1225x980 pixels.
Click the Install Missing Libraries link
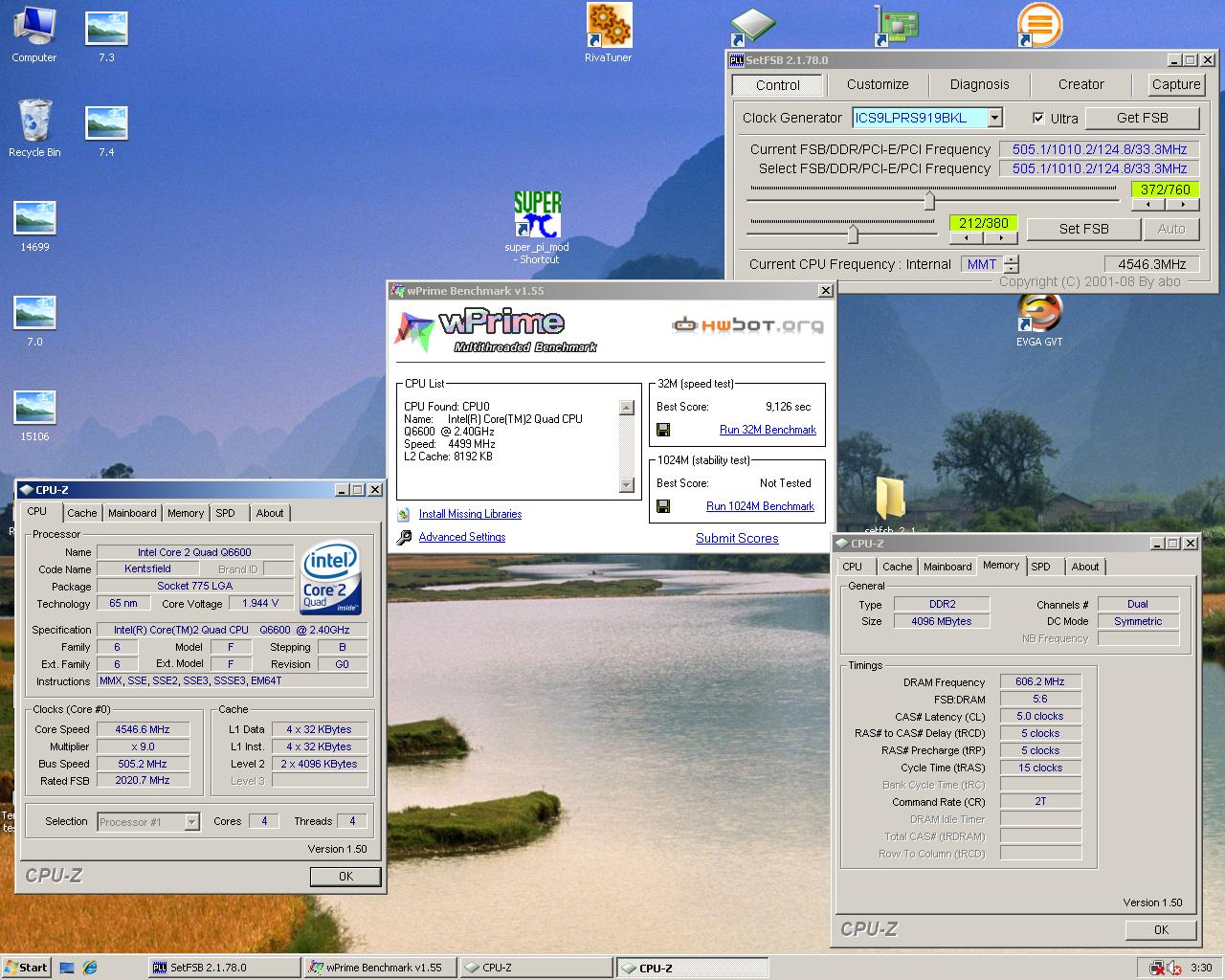click(x=470, y=515)
